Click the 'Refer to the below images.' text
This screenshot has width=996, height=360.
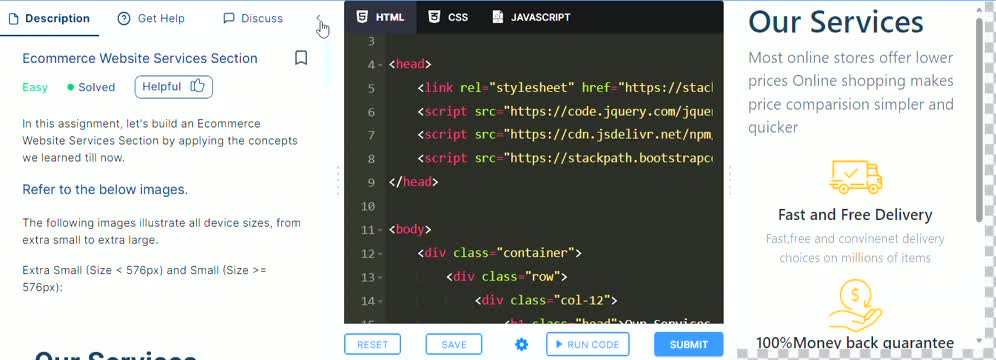(x=105, y=189)
